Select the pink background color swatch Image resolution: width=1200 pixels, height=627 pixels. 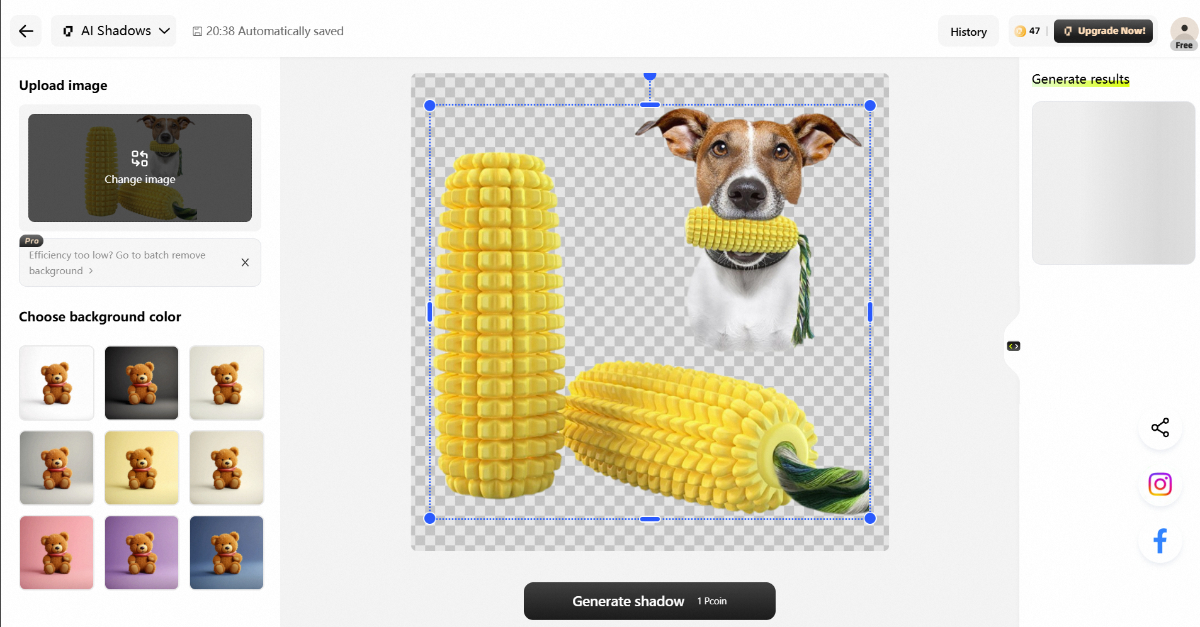56,552
